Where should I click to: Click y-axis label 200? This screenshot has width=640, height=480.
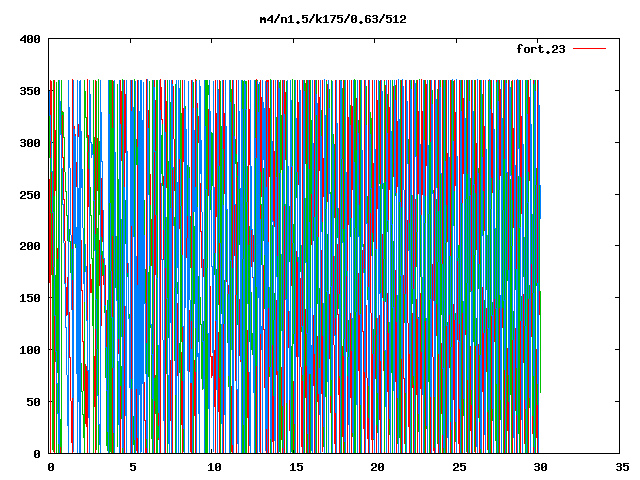tap(30, 246)
